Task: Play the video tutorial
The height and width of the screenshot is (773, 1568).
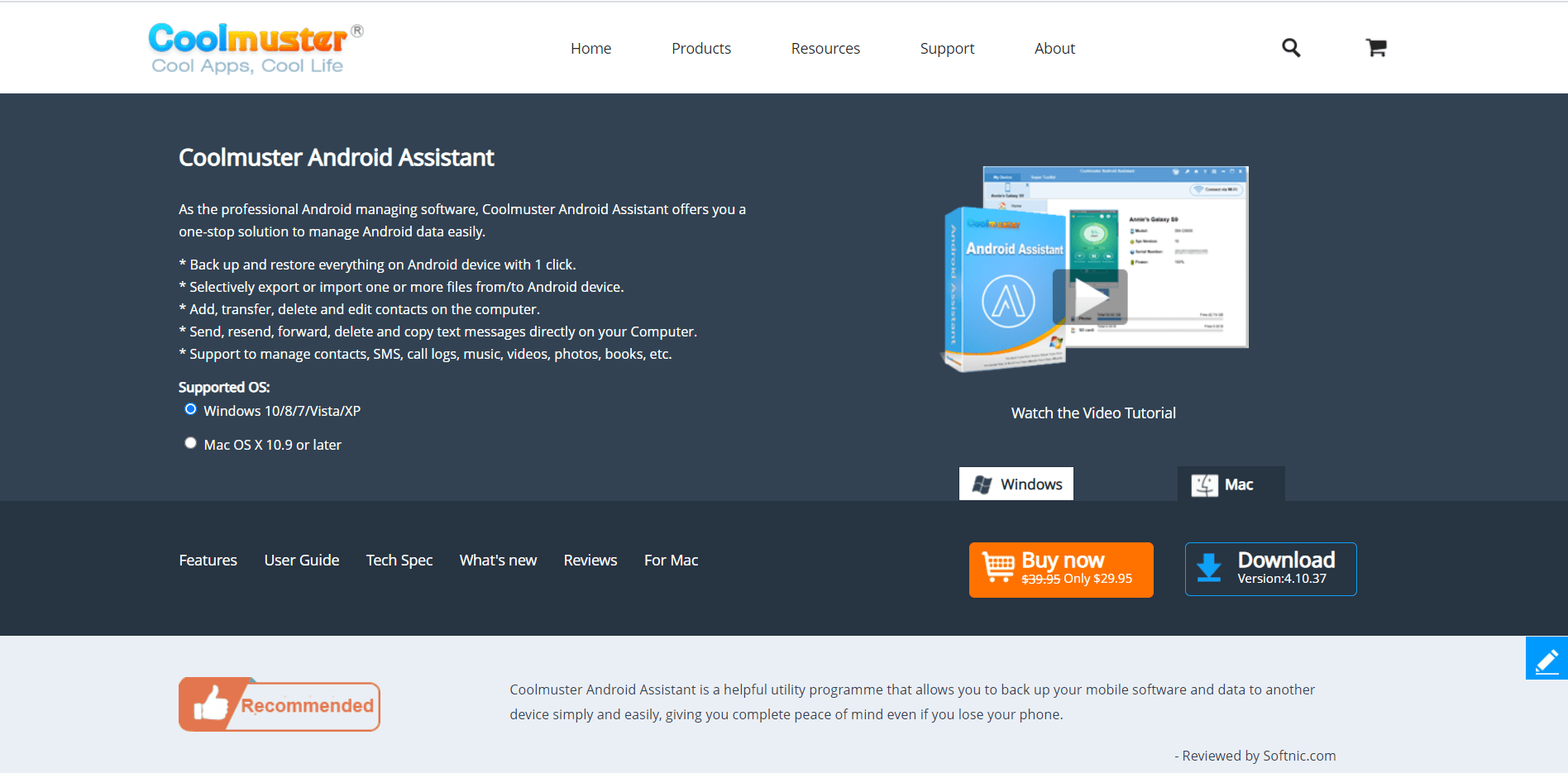Action: 1090,297
